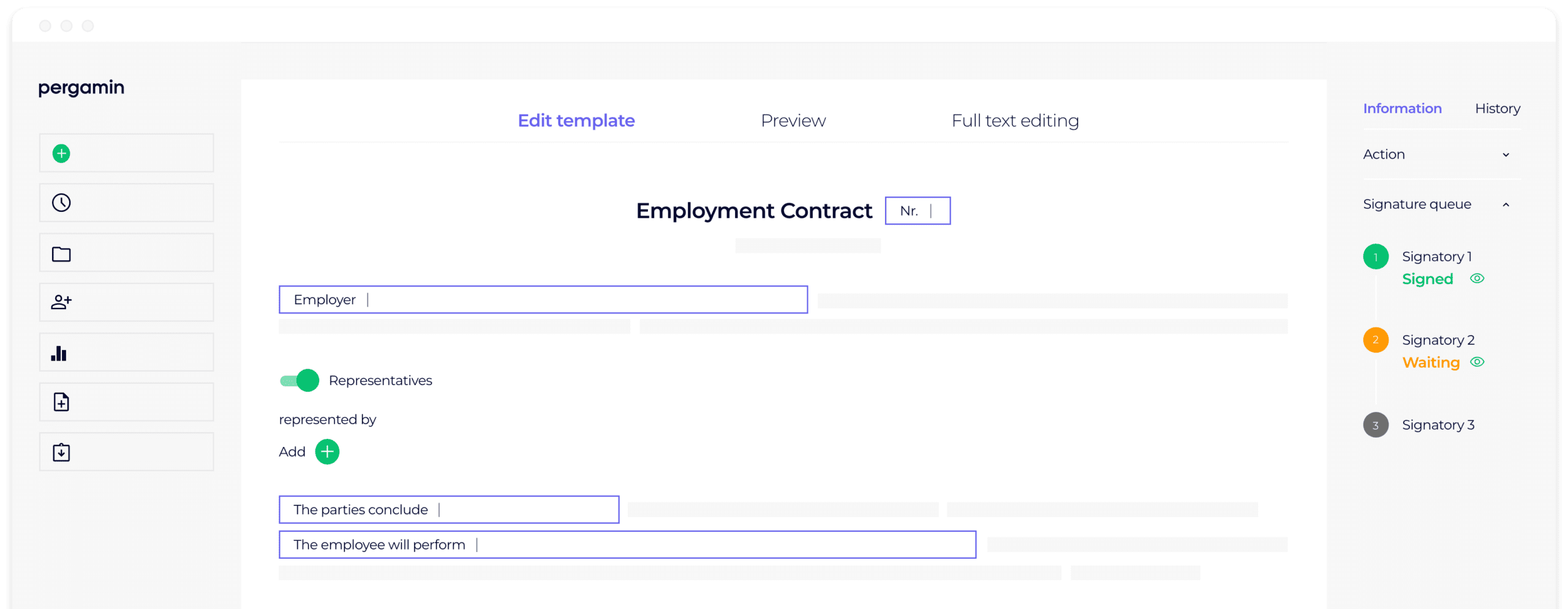
Task: Click the add user sidebar icon
Action: [x=61, y=302]
